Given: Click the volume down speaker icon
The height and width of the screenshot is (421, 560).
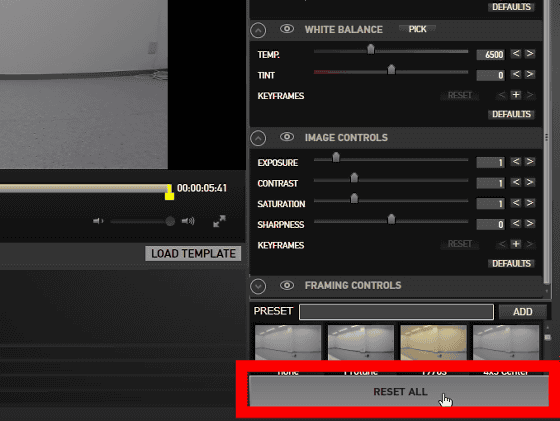Looking at the screenshot, I should tap(98, 221).
